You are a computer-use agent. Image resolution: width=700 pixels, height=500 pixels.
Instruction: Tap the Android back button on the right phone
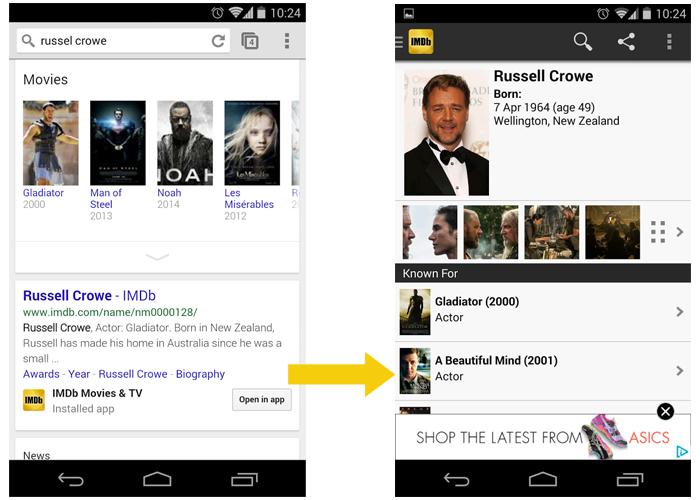tap(456, 480)
